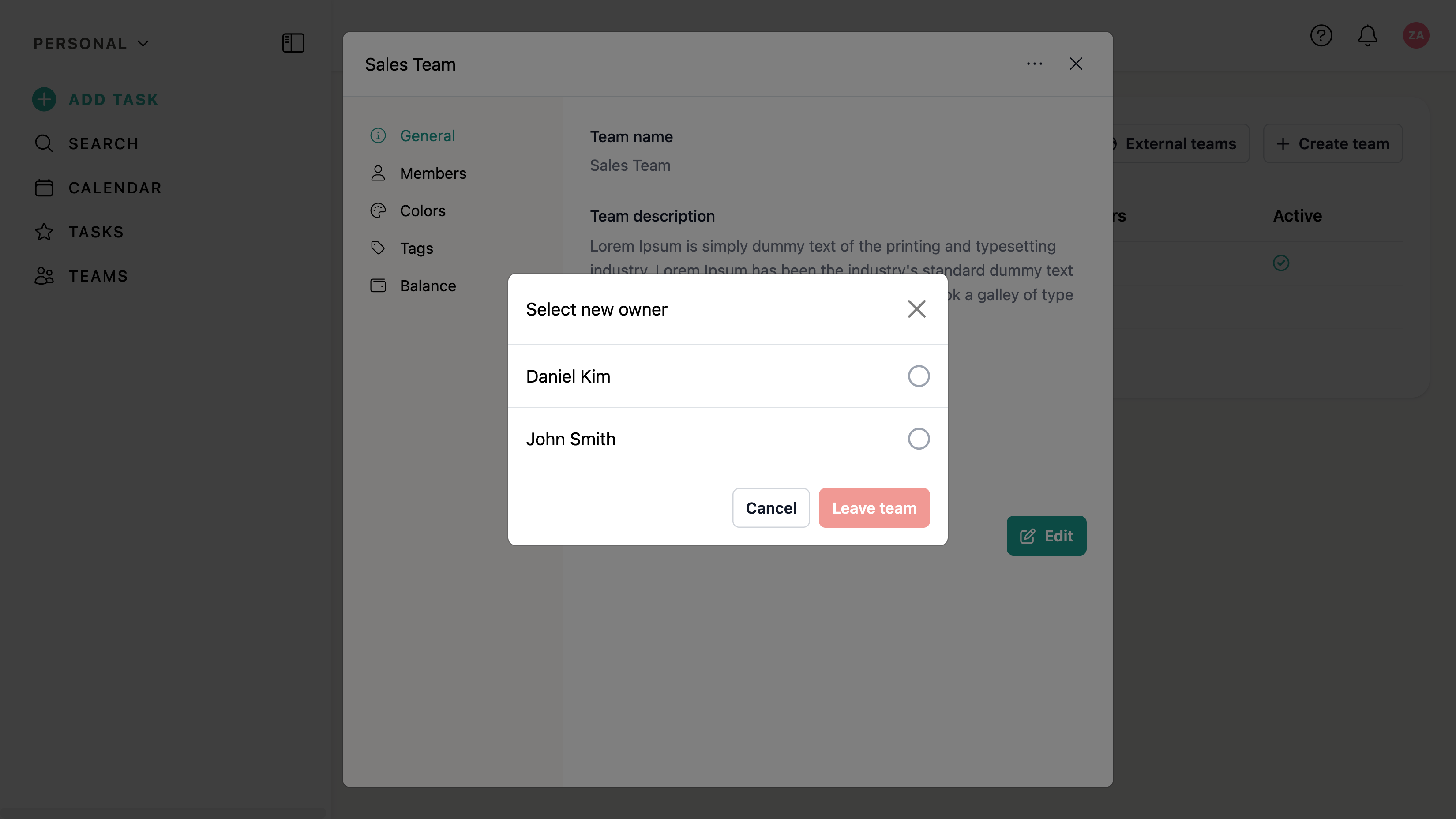Select Daniel Kim as new owner
The width and height of the screenshot is (1456, 819).
[x=919, y=376]
